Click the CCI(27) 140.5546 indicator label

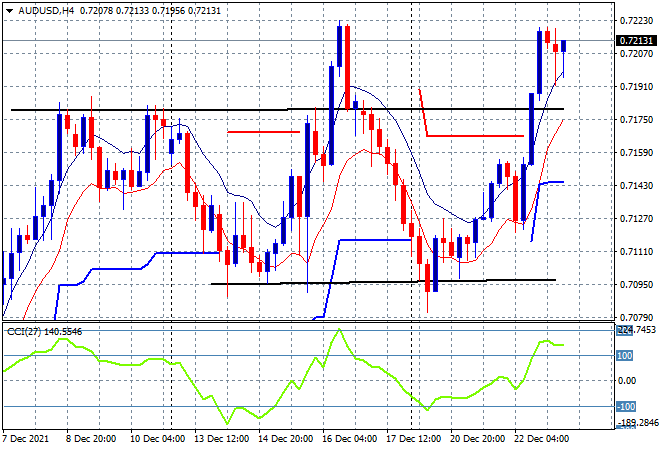45,332
